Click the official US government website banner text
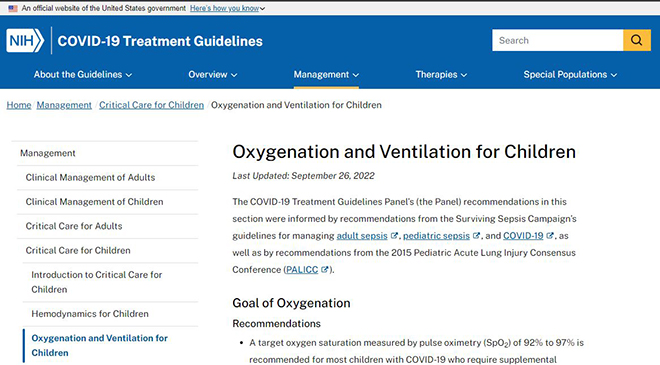Screen dimensions: 660x365 104,8
